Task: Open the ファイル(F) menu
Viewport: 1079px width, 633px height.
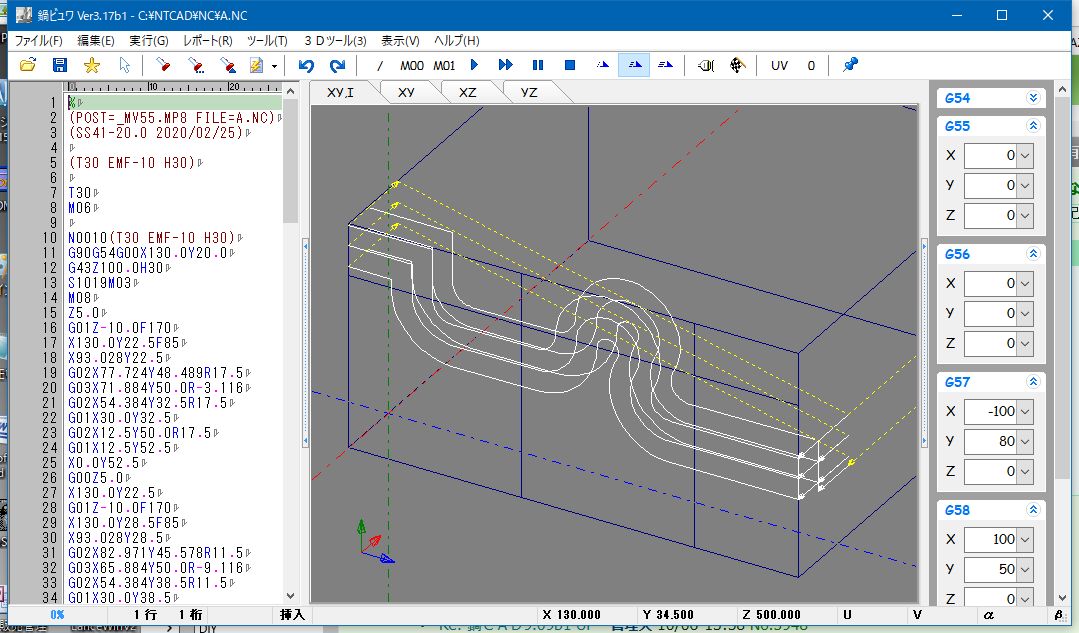Action: click(x=39, y=41)
